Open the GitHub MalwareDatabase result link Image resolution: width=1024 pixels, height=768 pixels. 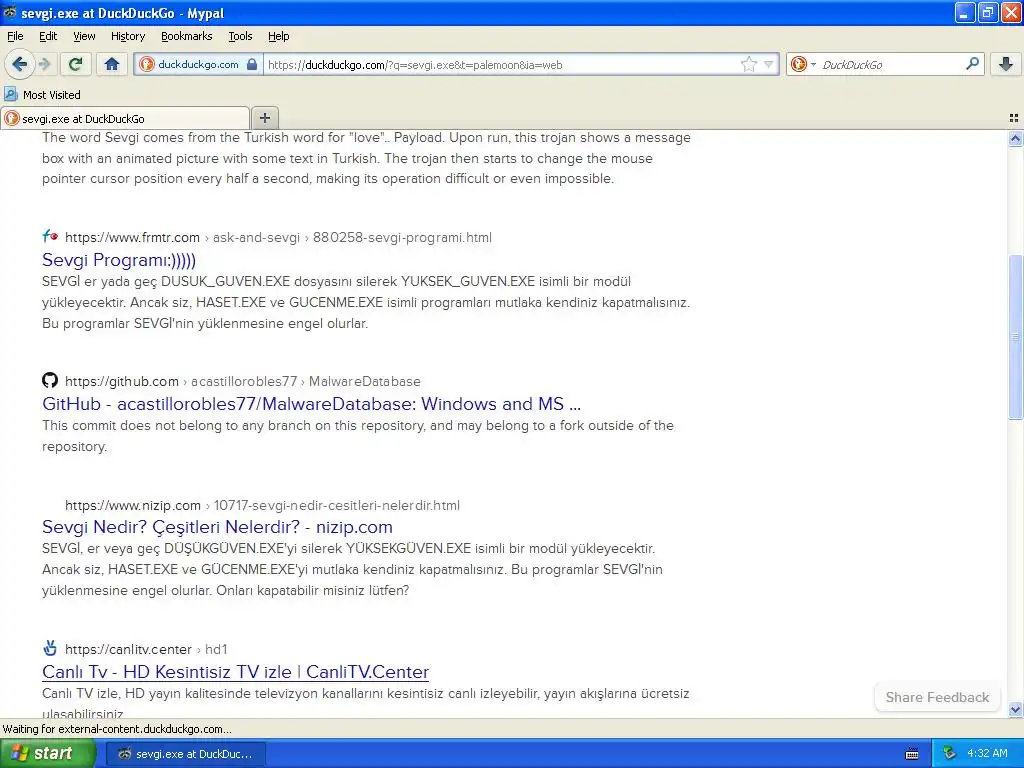click(312, 404)
